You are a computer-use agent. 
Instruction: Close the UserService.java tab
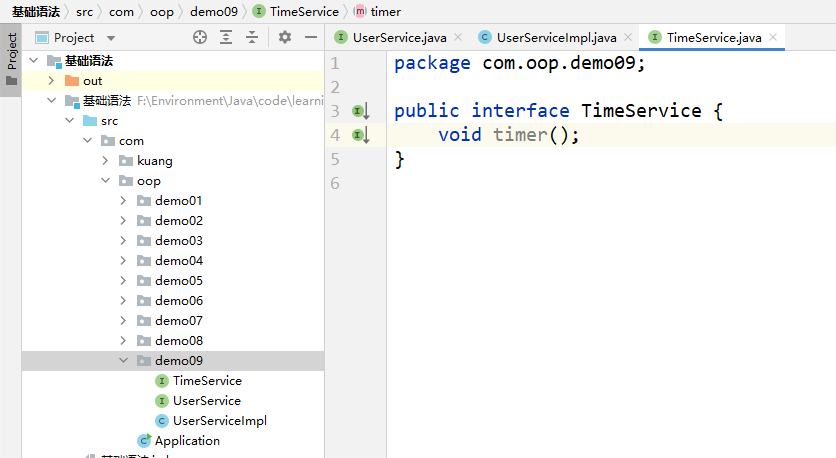pyautogui.click(x=458, y=37)
